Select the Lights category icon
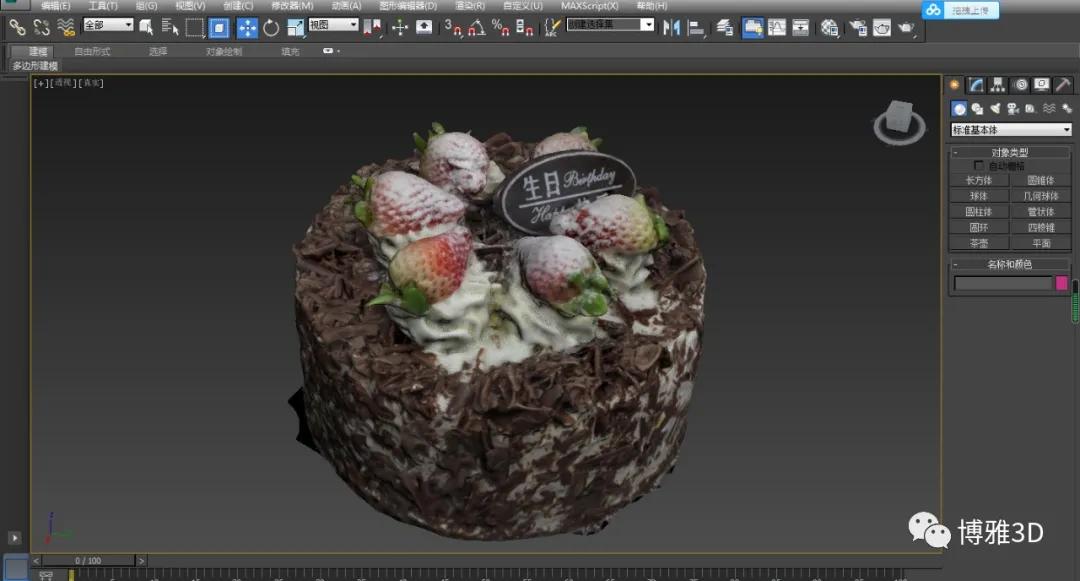This screenshot has height=581, width=1080. [995, 109]
